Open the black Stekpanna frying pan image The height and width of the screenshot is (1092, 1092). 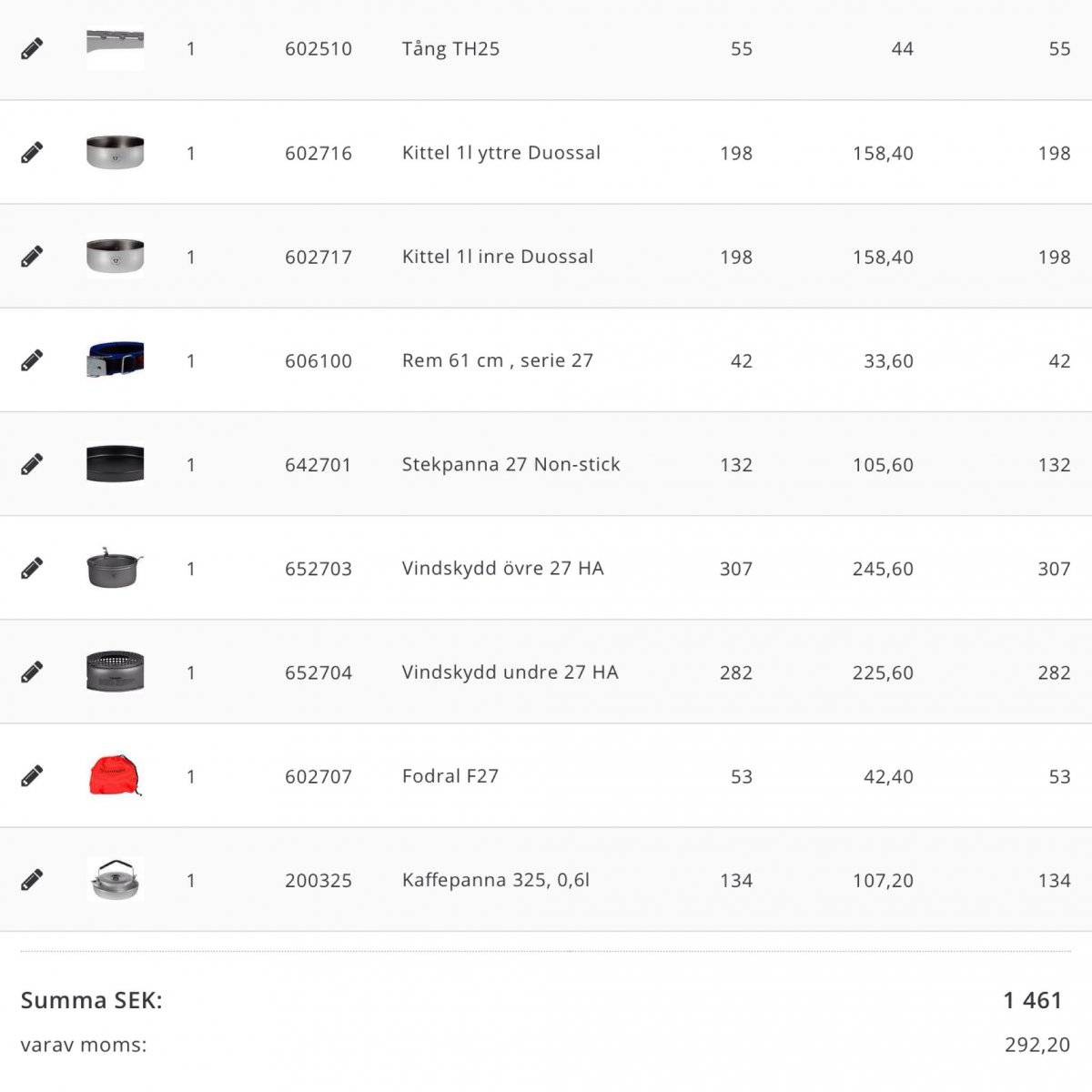click(x=115, y=464)
